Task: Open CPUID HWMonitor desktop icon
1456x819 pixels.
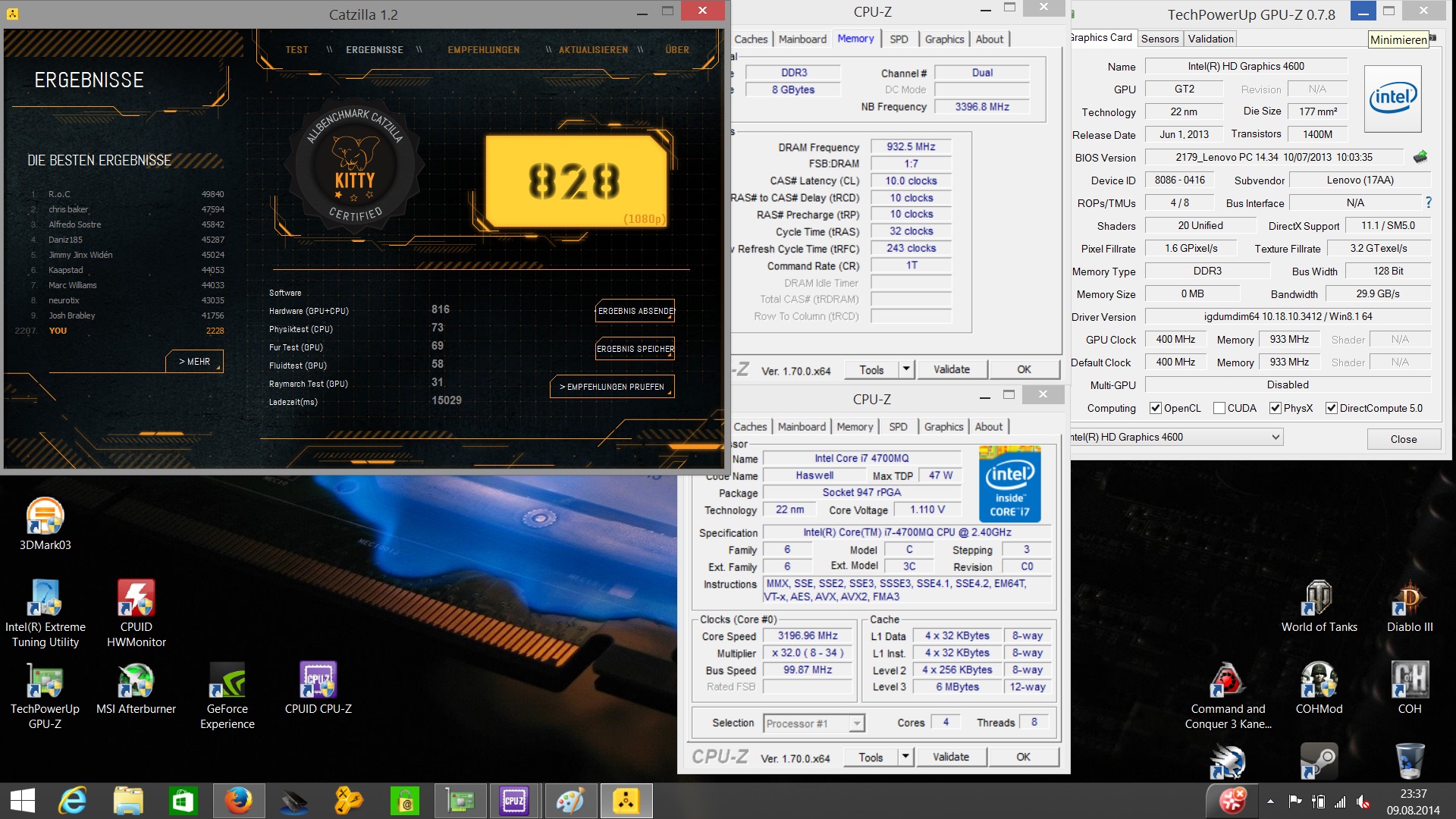Action: tap(136, 613)
